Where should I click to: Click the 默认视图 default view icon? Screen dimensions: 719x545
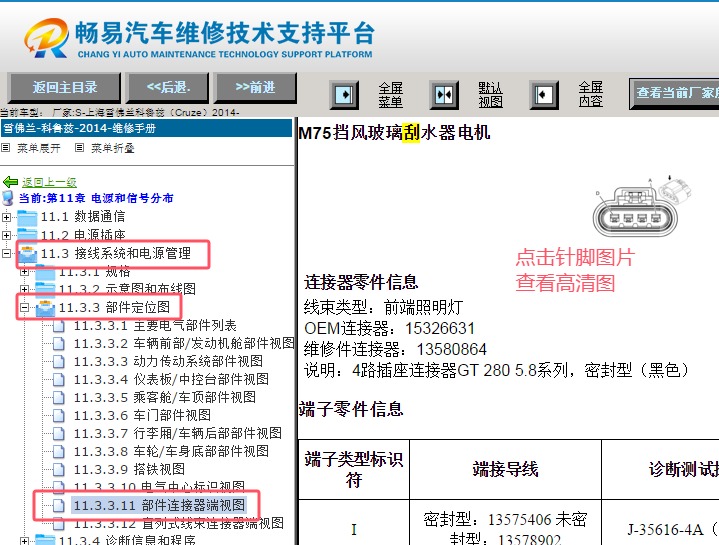click(x=444, y=95)
